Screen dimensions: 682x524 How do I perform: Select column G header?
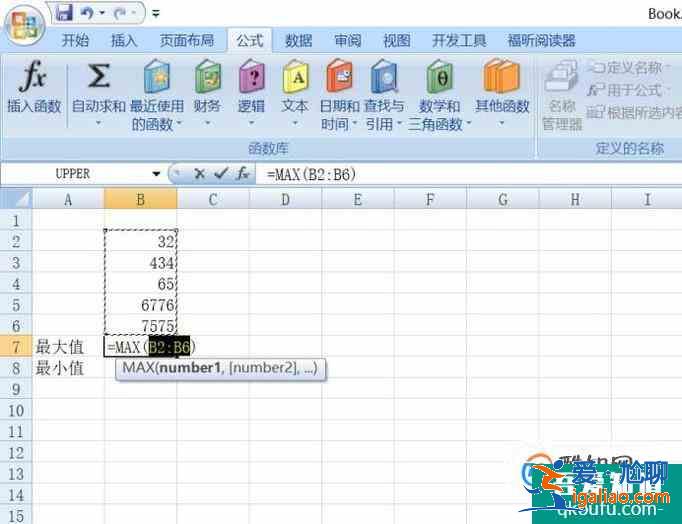coord(503,199)
